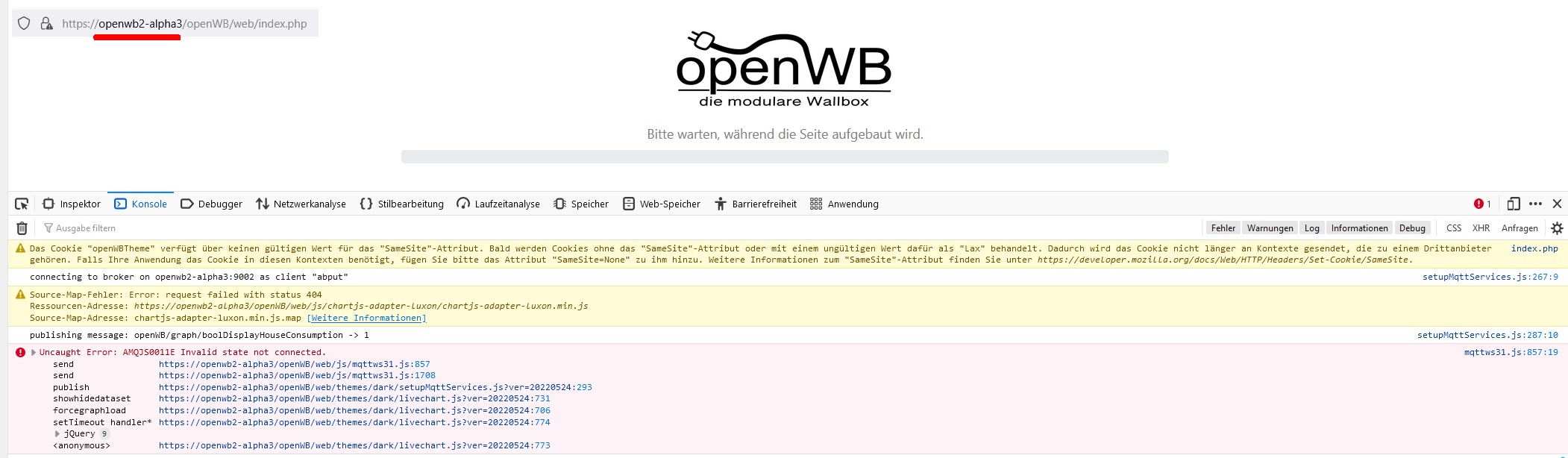Open the Anwendung tab
1568x458 pixels.
844,204
